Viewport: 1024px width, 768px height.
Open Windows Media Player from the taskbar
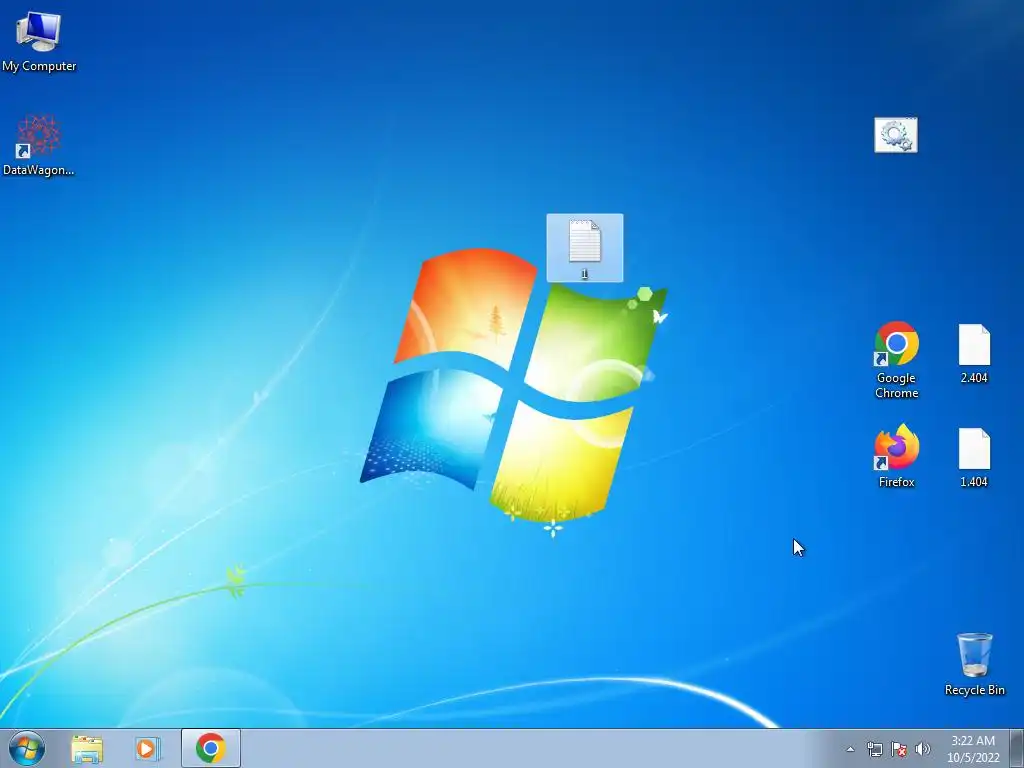tap(148, 748)
